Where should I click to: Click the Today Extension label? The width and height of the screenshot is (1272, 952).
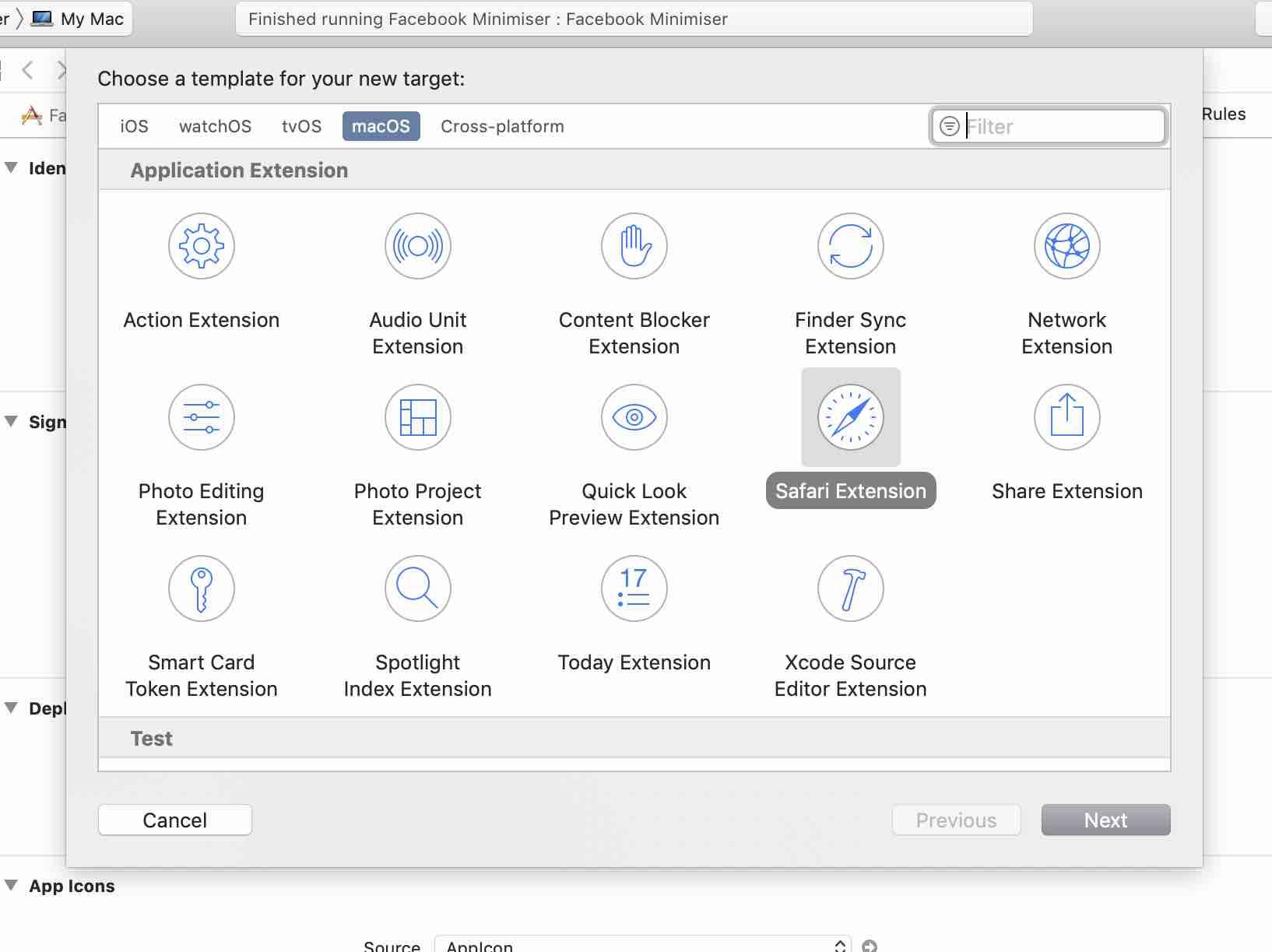coord(634,662)
